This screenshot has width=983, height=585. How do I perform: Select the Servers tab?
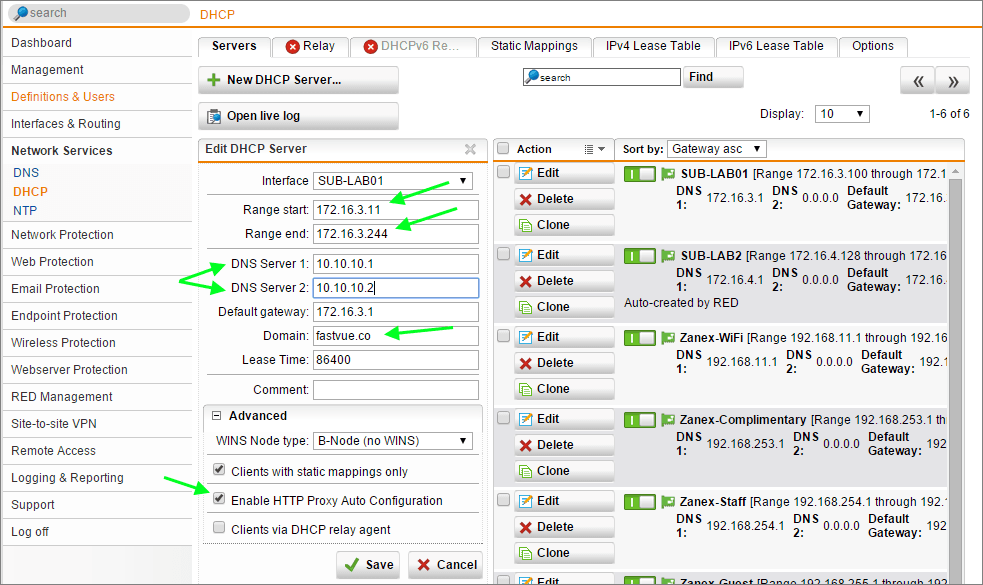[x=234, y=46]
